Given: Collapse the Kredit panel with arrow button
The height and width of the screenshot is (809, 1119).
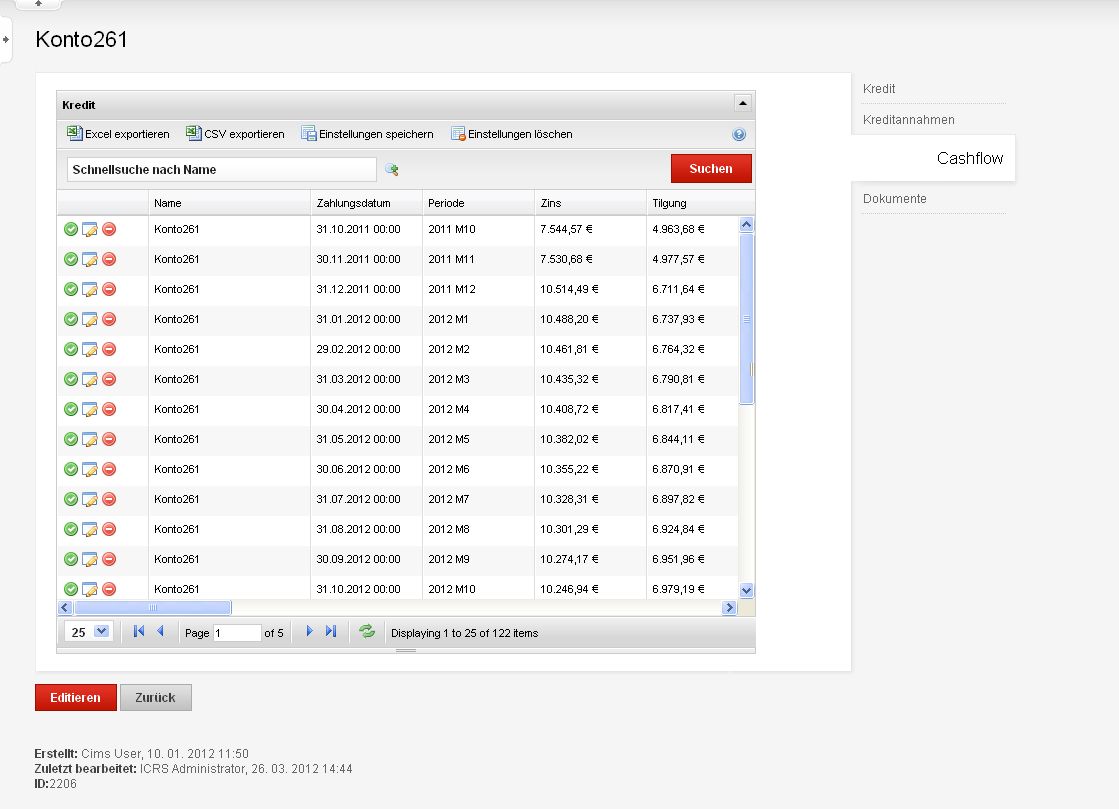Looking at the screenshot, I should coord(742,103).
